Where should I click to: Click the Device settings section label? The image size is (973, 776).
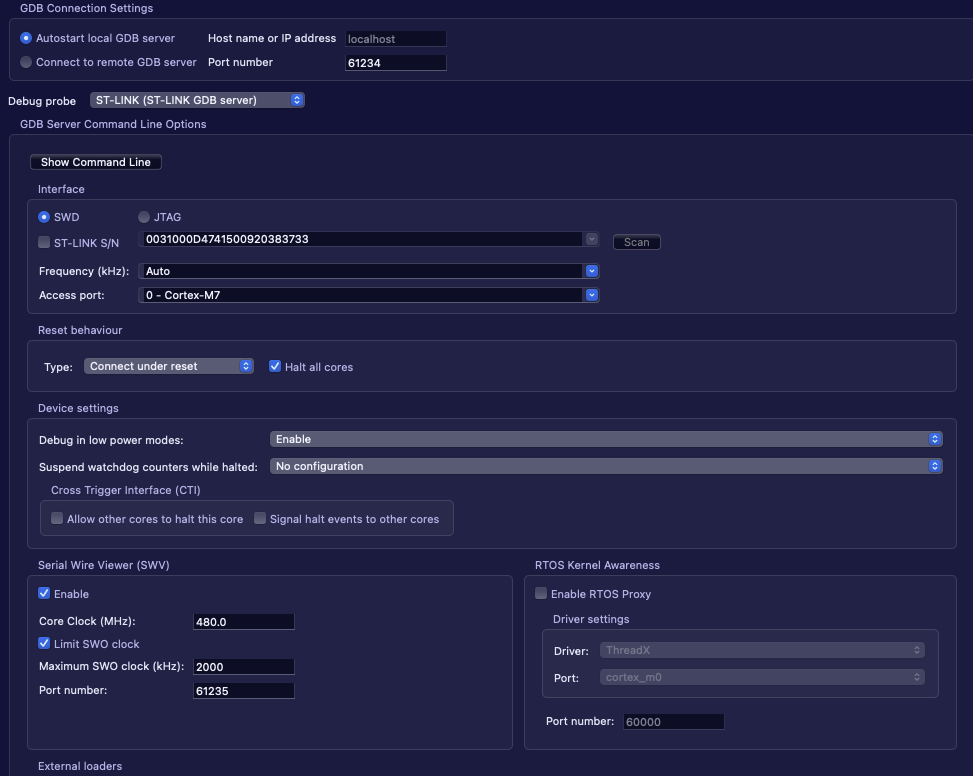(78, 408)
